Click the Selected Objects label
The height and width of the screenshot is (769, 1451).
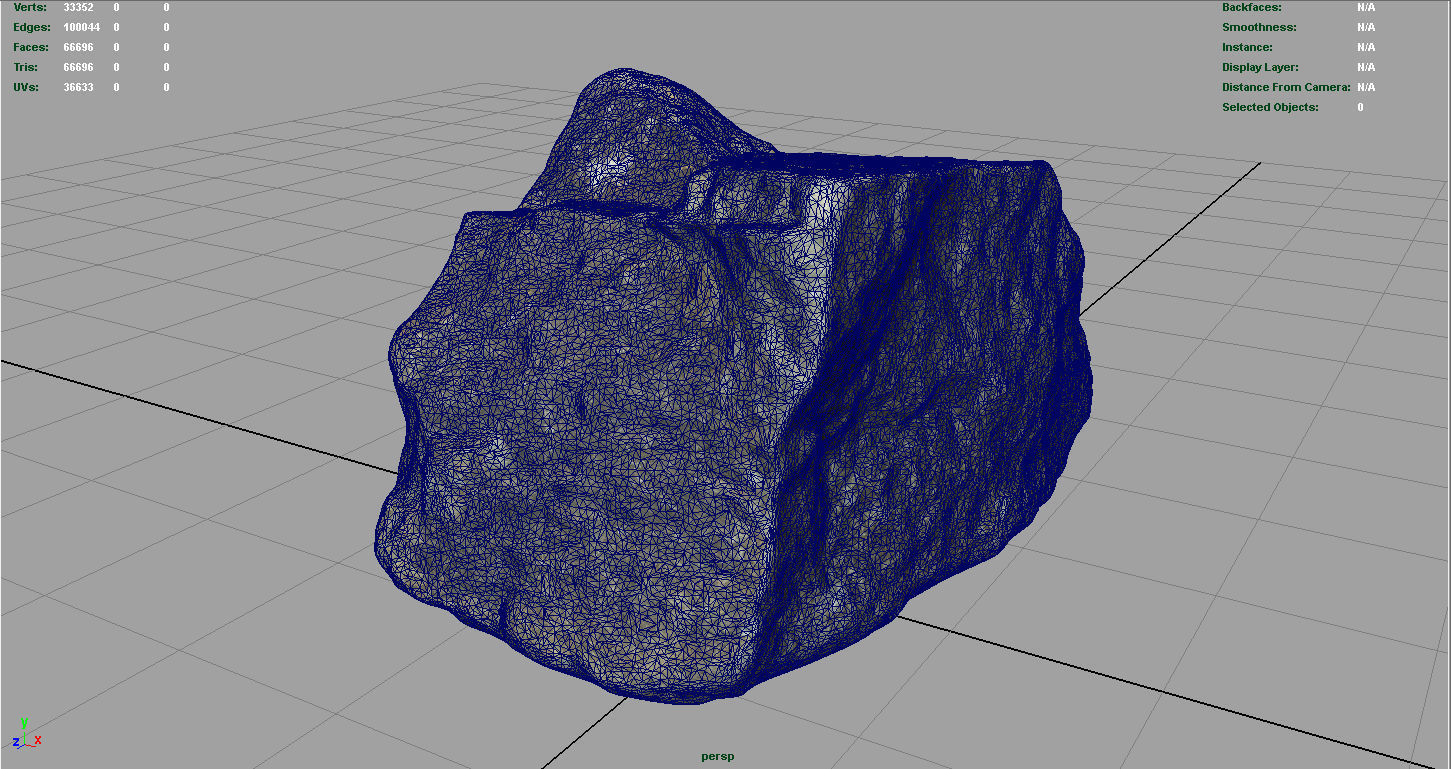1271,107
